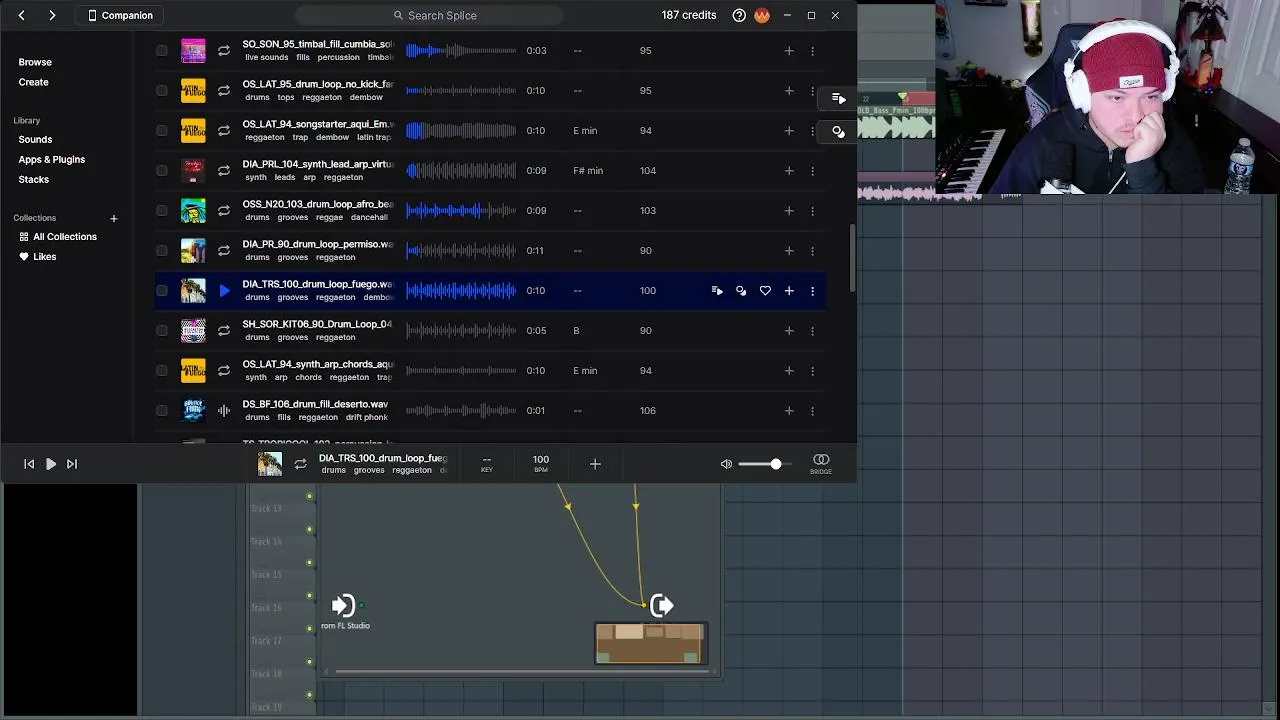Open Create in the sidebar
Viewport: 1280px width, 720px height.
point(33,82)
